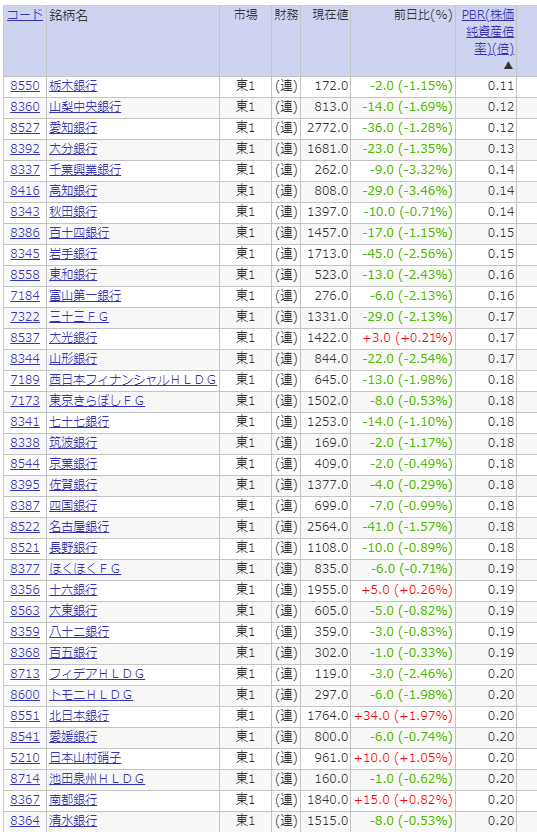This screenshot has width=537, height=832.
Task: Click stock code 8356
Action: [25, 590]
